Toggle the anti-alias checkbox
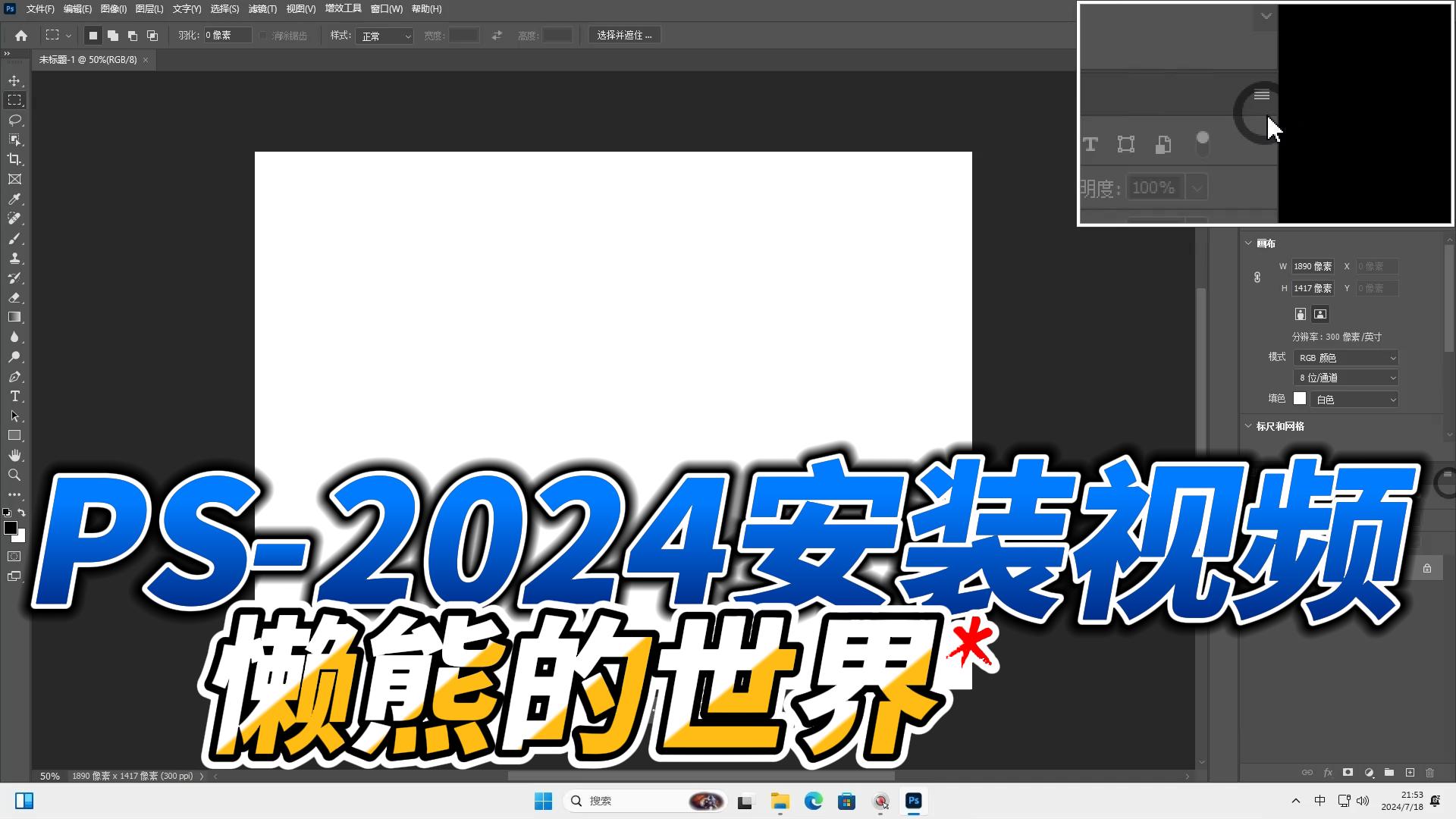This screenshot has height=819, width=1456. [x=263, y=36]
